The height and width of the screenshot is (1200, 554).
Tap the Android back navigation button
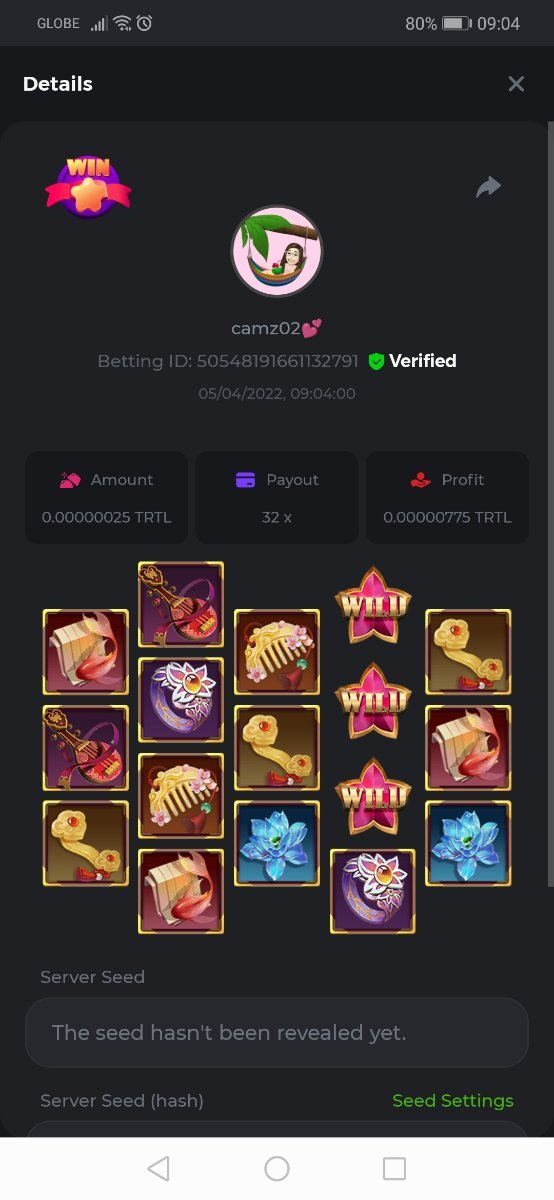158,1168
